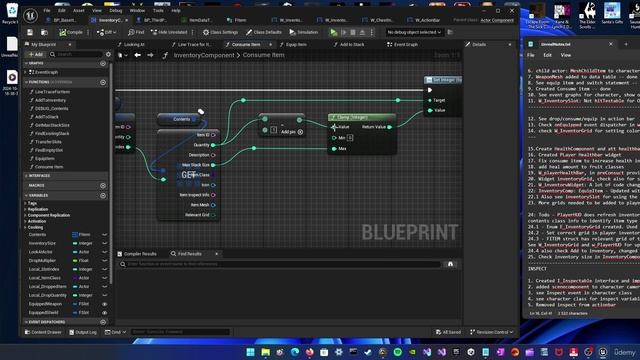Open the Edit menu
This screenshot has width=640, height=360.
tap(62, 11)
